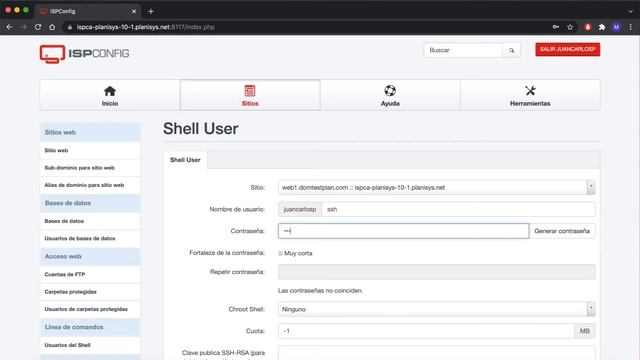
Task: Click the ISPConfig logo
Action: (x=84, y=54)
